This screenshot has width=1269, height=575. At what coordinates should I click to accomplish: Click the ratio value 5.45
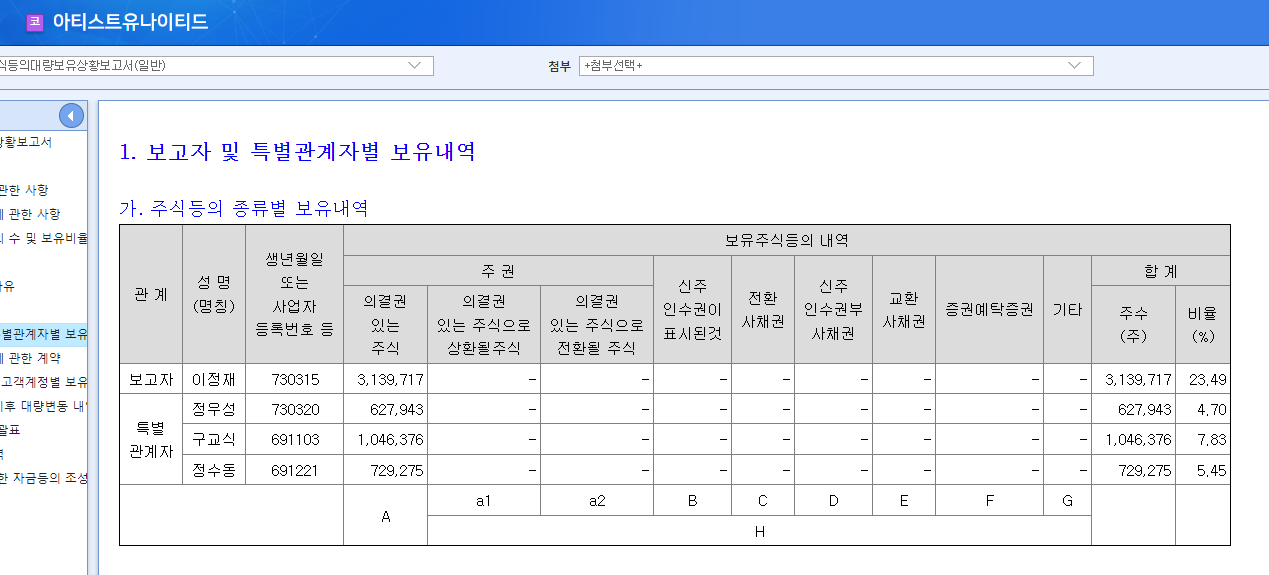point(1211,470)
